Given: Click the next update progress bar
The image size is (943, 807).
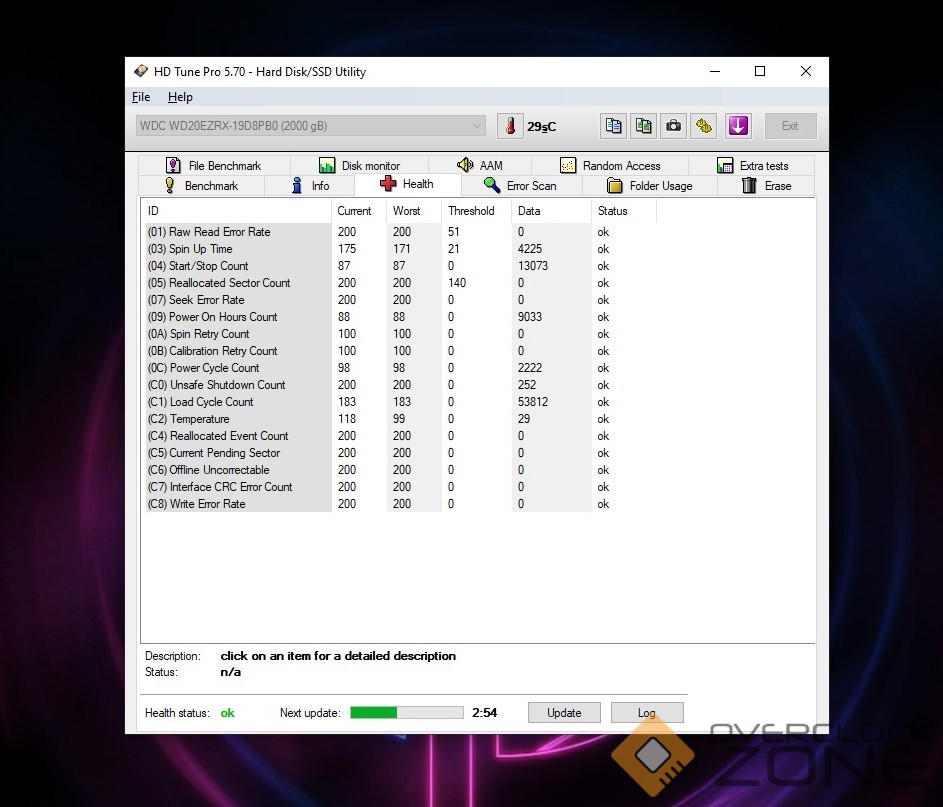Looking at the screenshot, I should [406, 713].
